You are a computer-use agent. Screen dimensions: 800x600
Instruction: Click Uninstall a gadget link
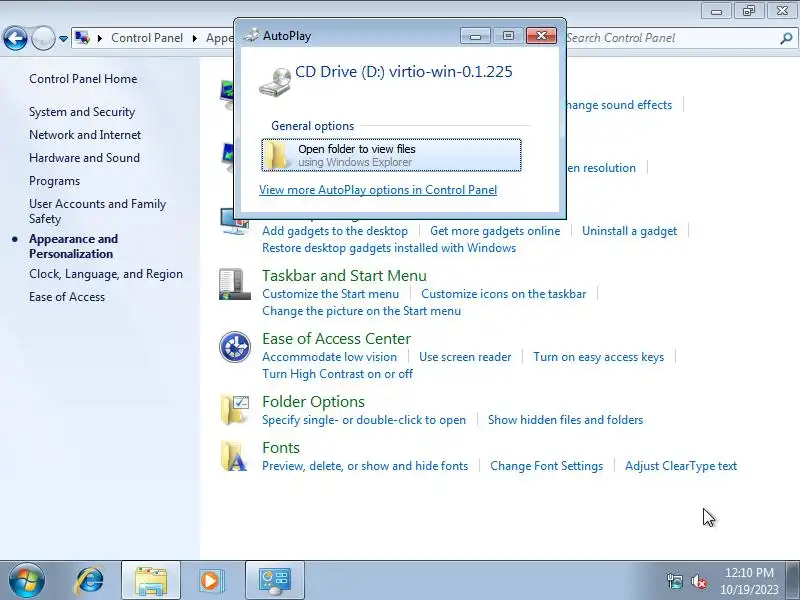630,231
